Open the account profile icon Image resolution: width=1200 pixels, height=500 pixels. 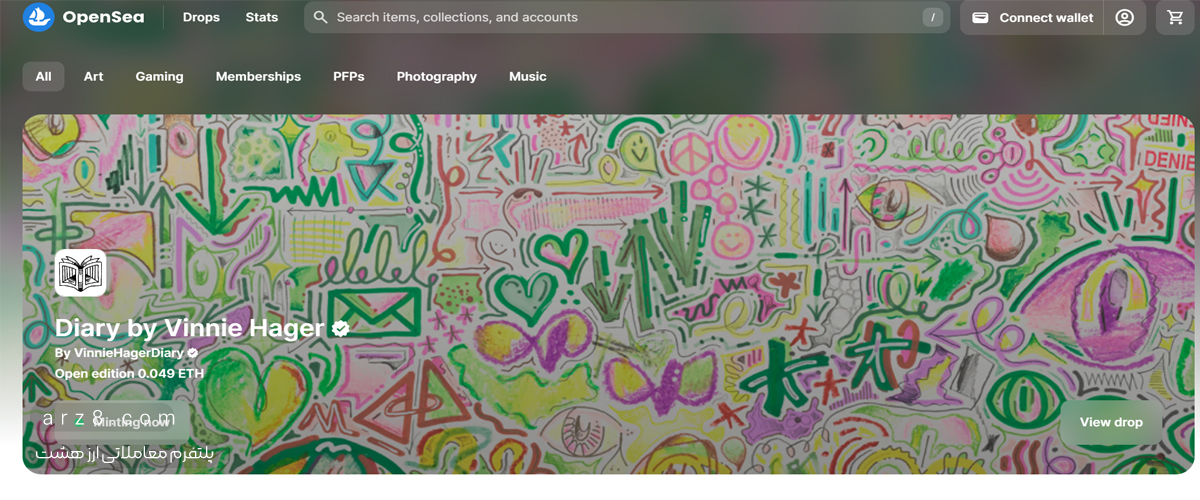point(1125,17)
